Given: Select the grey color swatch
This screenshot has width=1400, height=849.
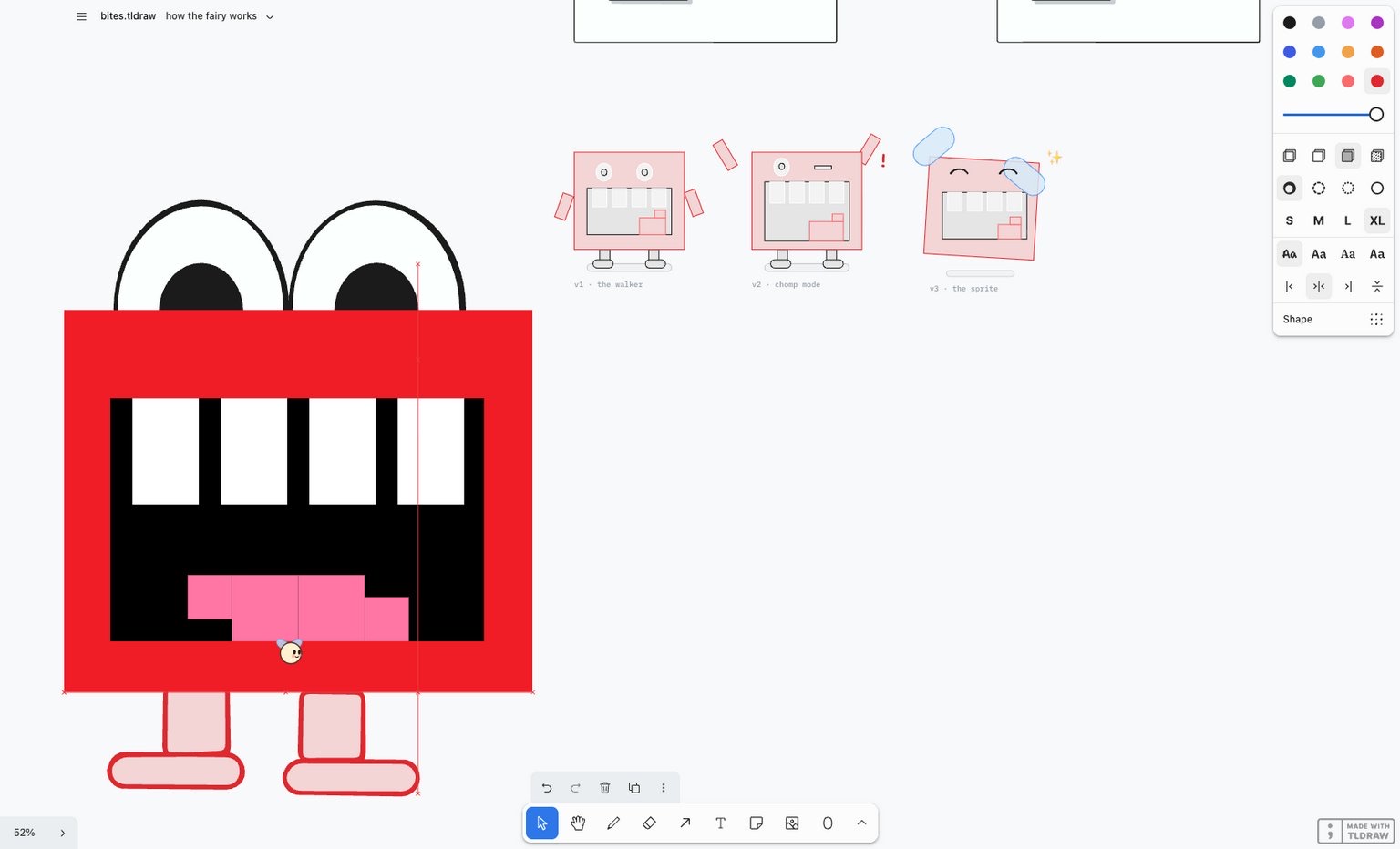Looking at the screenshot, I should pyautogui.click(x=1318, y=23).
